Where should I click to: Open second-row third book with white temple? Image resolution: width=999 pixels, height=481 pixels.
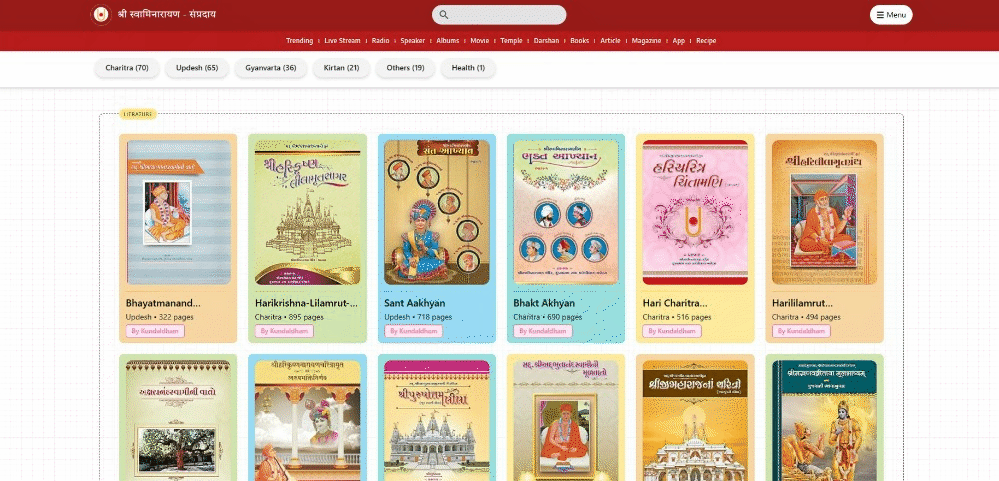click(x=436, y=420)
